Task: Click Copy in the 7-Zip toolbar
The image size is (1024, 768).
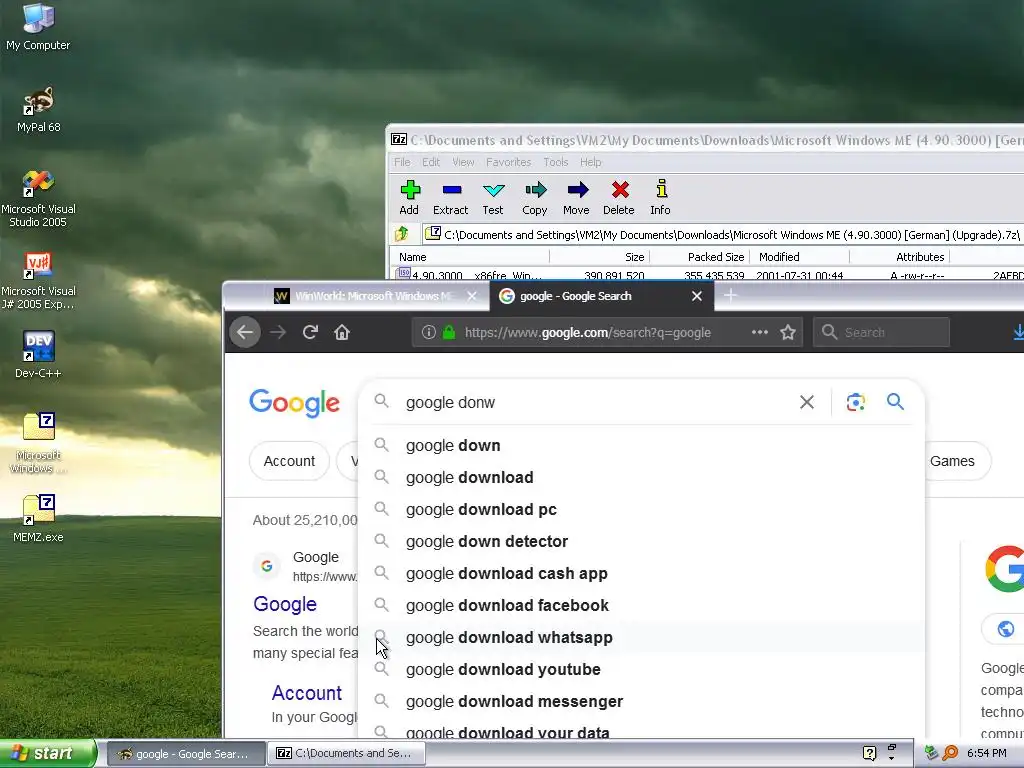Action: tap(535, 197)
